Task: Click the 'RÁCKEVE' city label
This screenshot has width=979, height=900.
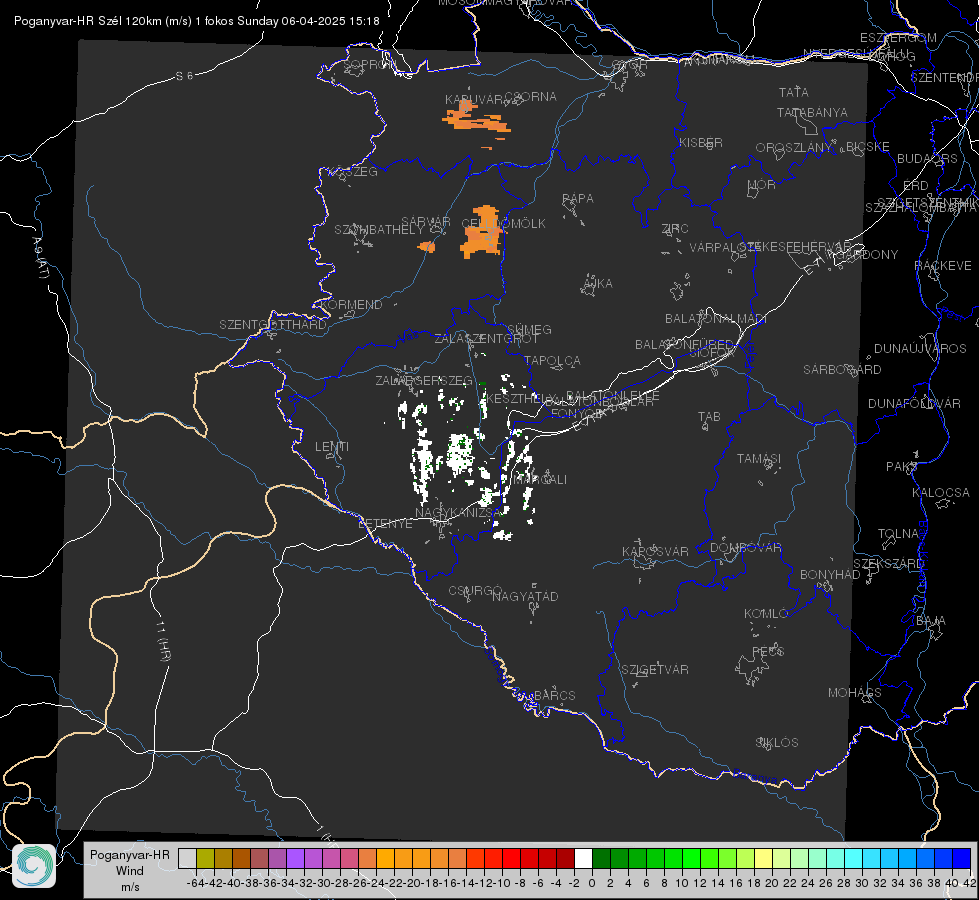Action: [x=943, y=266]
